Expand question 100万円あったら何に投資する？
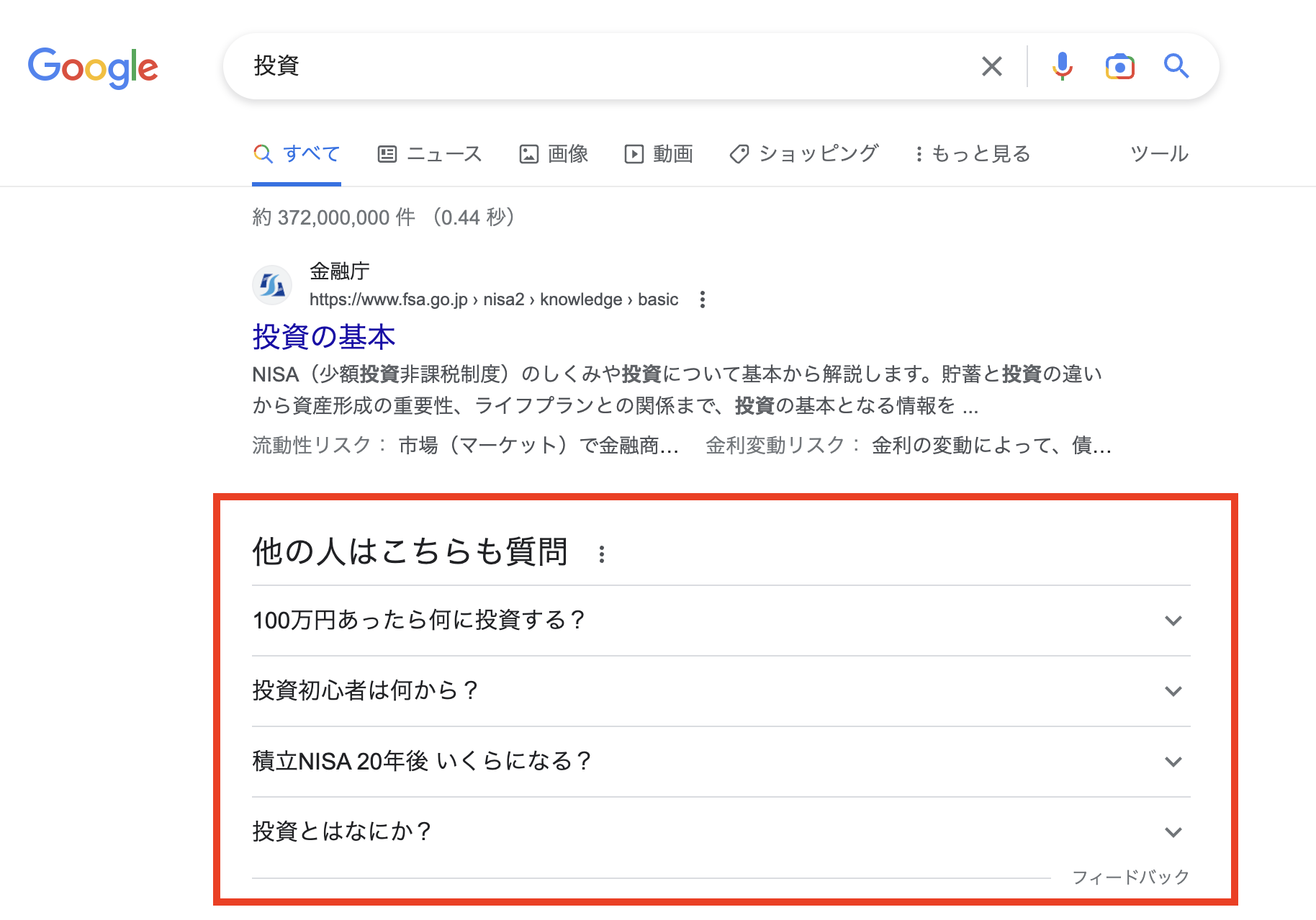Image resolution: width=1316 pixels, height=920 pixels. [721, 621]
